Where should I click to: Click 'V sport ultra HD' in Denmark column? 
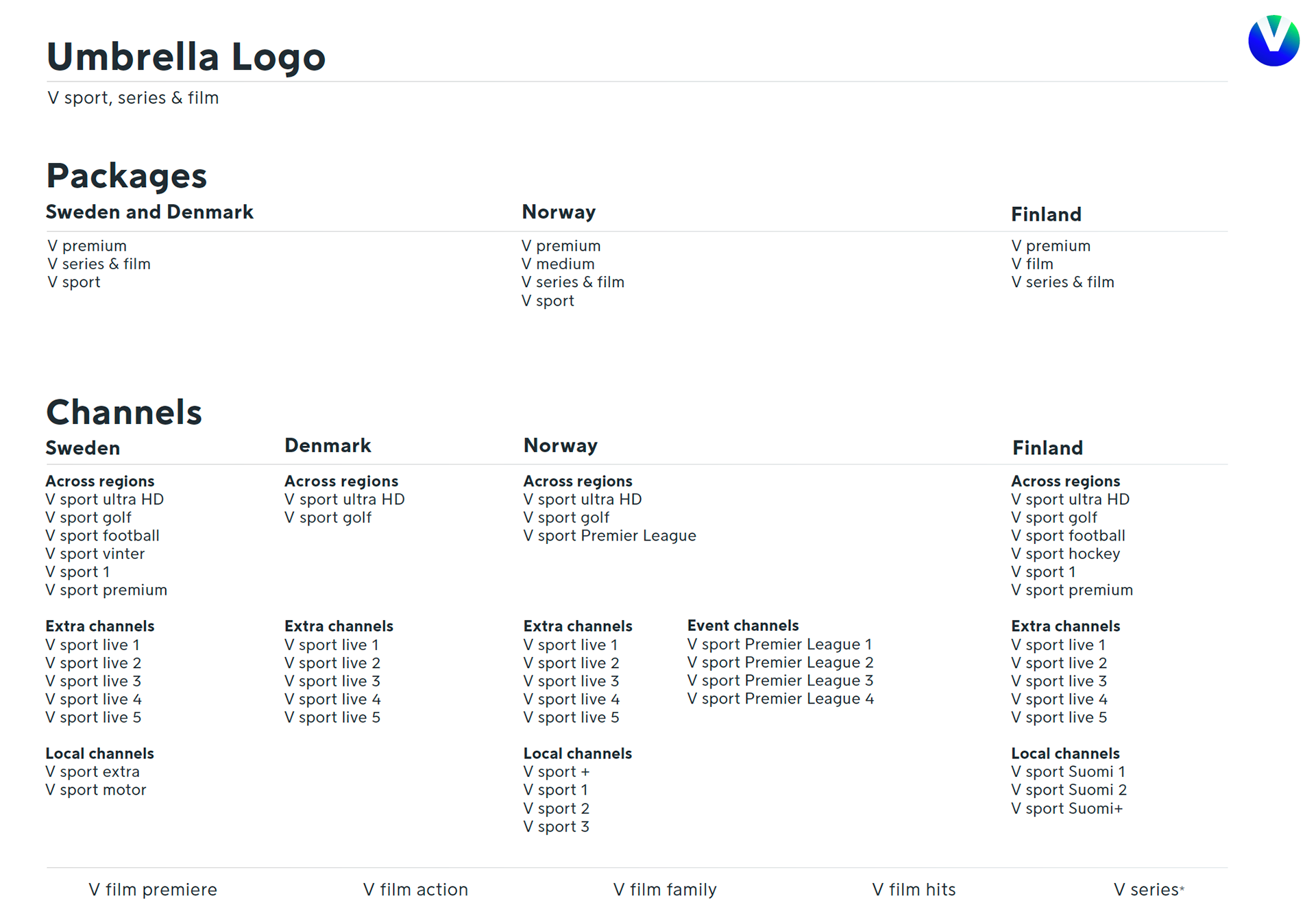tap(345, 499)
